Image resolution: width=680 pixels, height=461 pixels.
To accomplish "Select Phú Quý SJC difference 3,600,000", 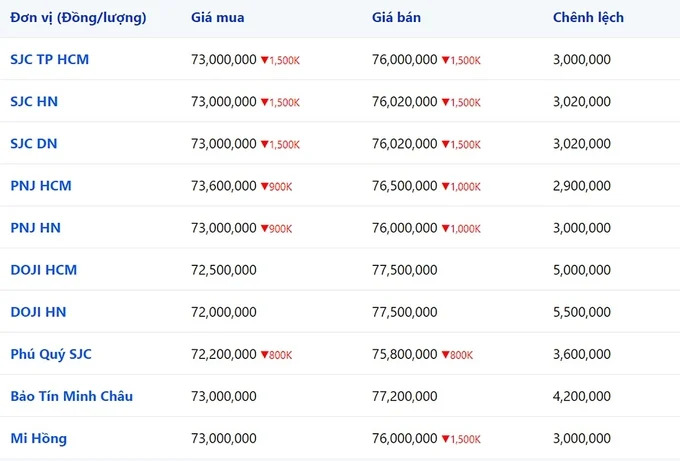I will (x=582, y=354).
